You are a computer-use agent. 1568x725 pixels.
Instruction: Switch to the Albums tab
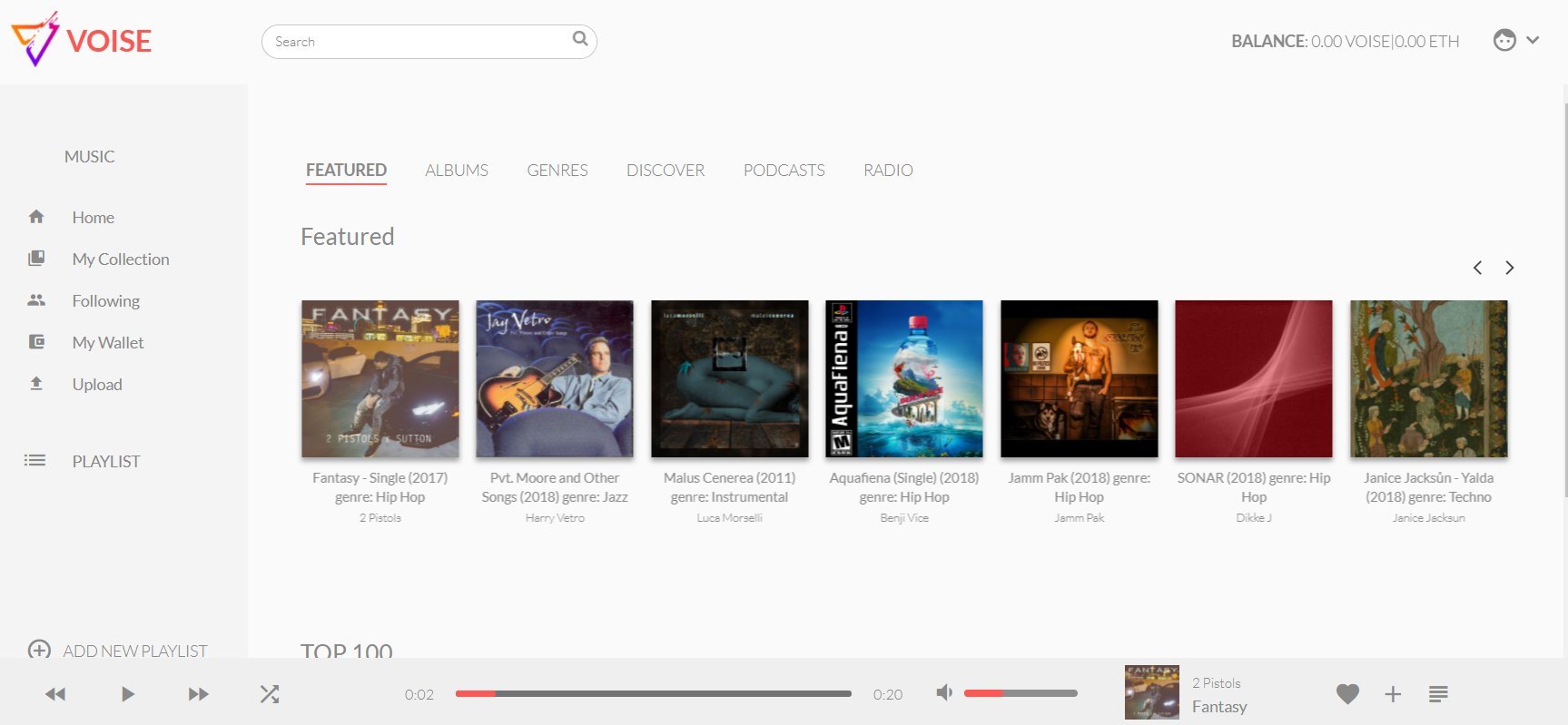(457, 171)
